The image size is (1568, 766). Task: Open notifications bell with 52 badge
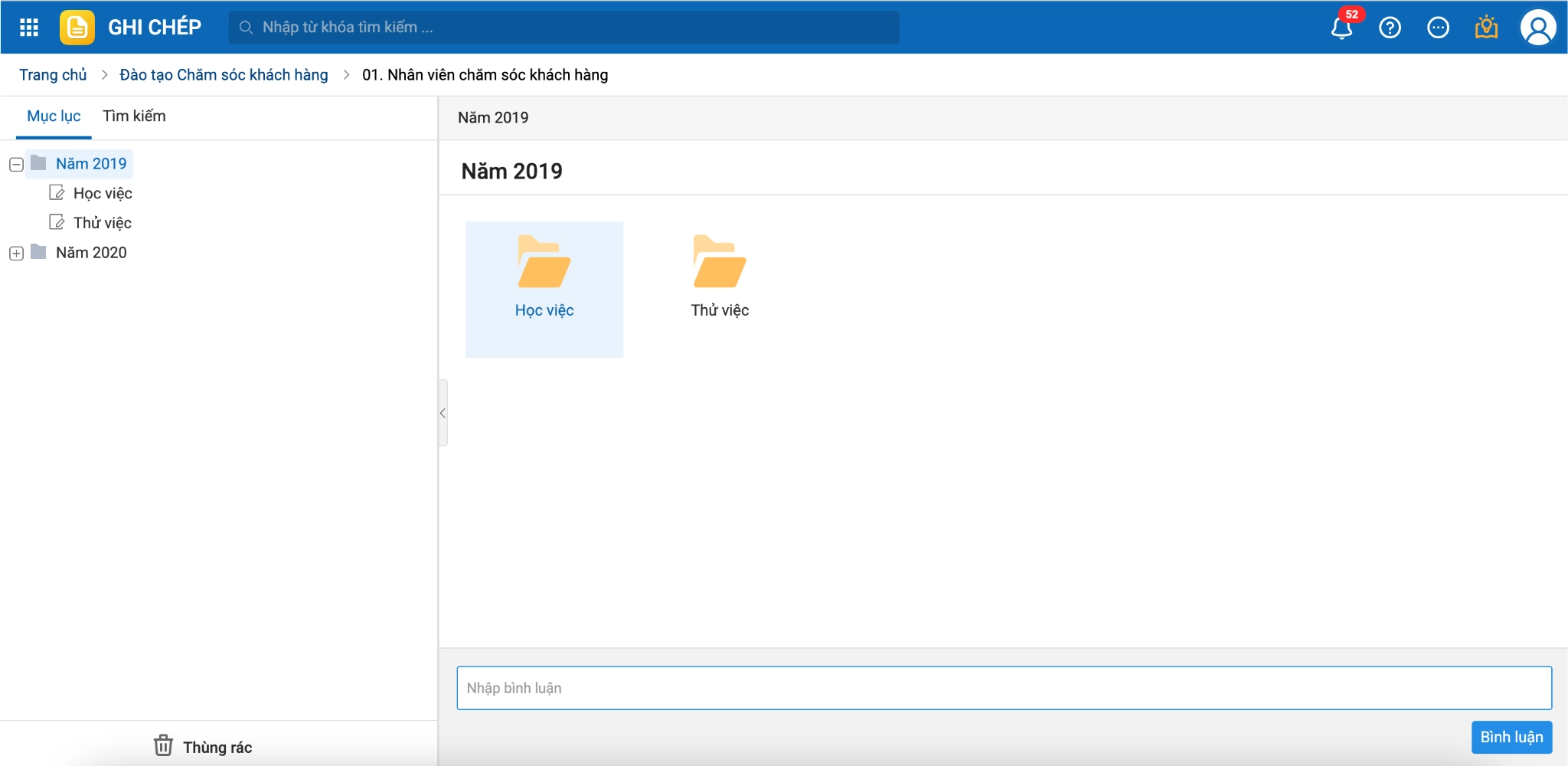point(1342,28)
